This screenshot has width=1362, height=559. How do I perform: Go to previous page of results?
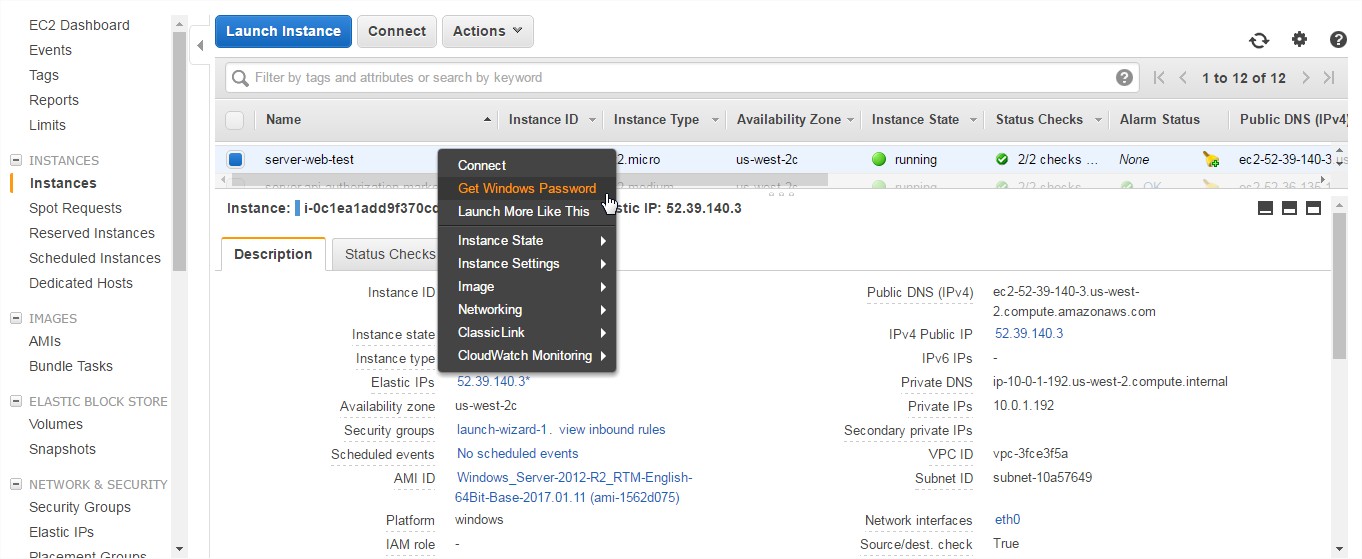coord(1183,78)
